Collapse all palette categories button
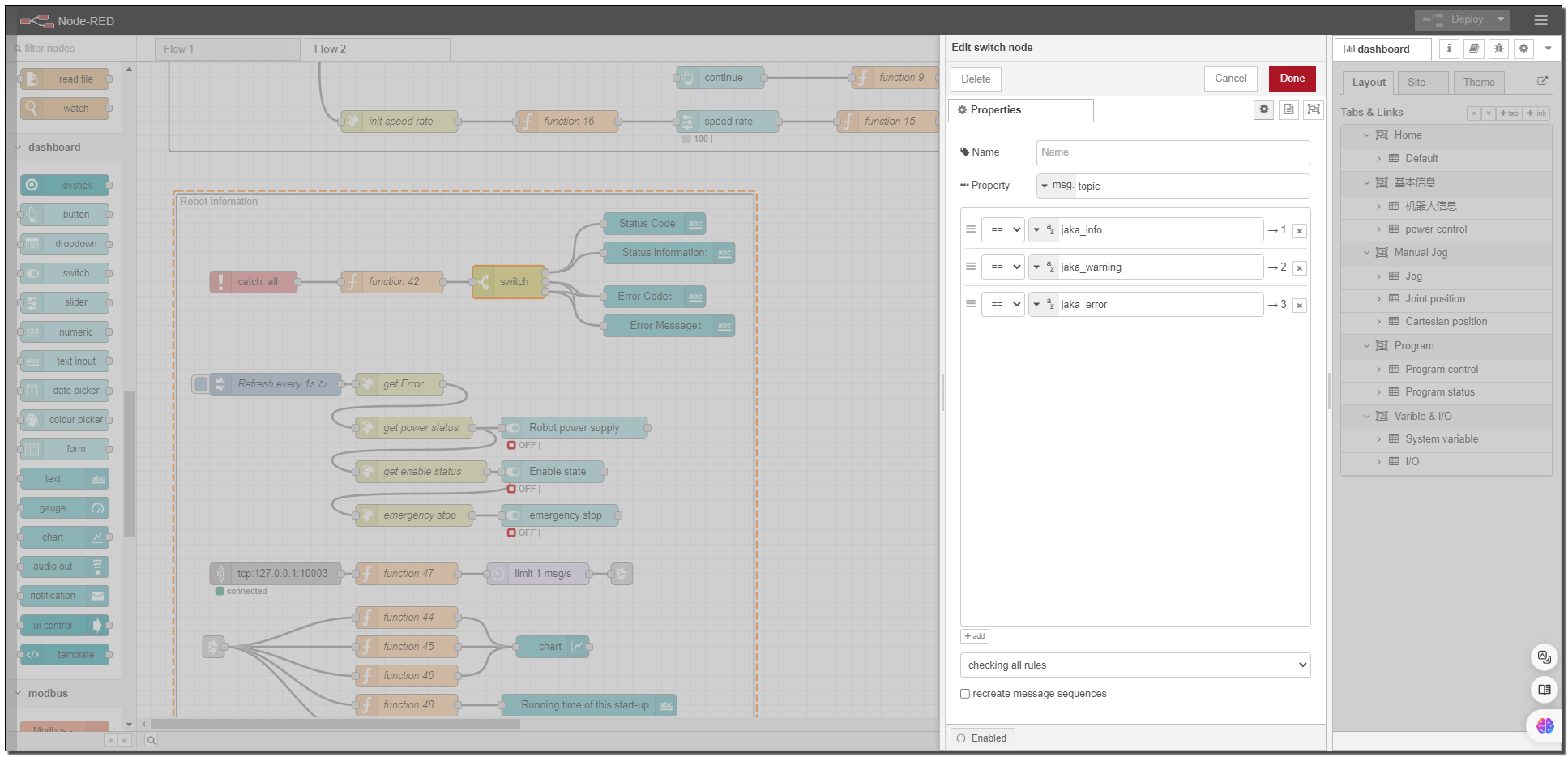 [111, 741]
